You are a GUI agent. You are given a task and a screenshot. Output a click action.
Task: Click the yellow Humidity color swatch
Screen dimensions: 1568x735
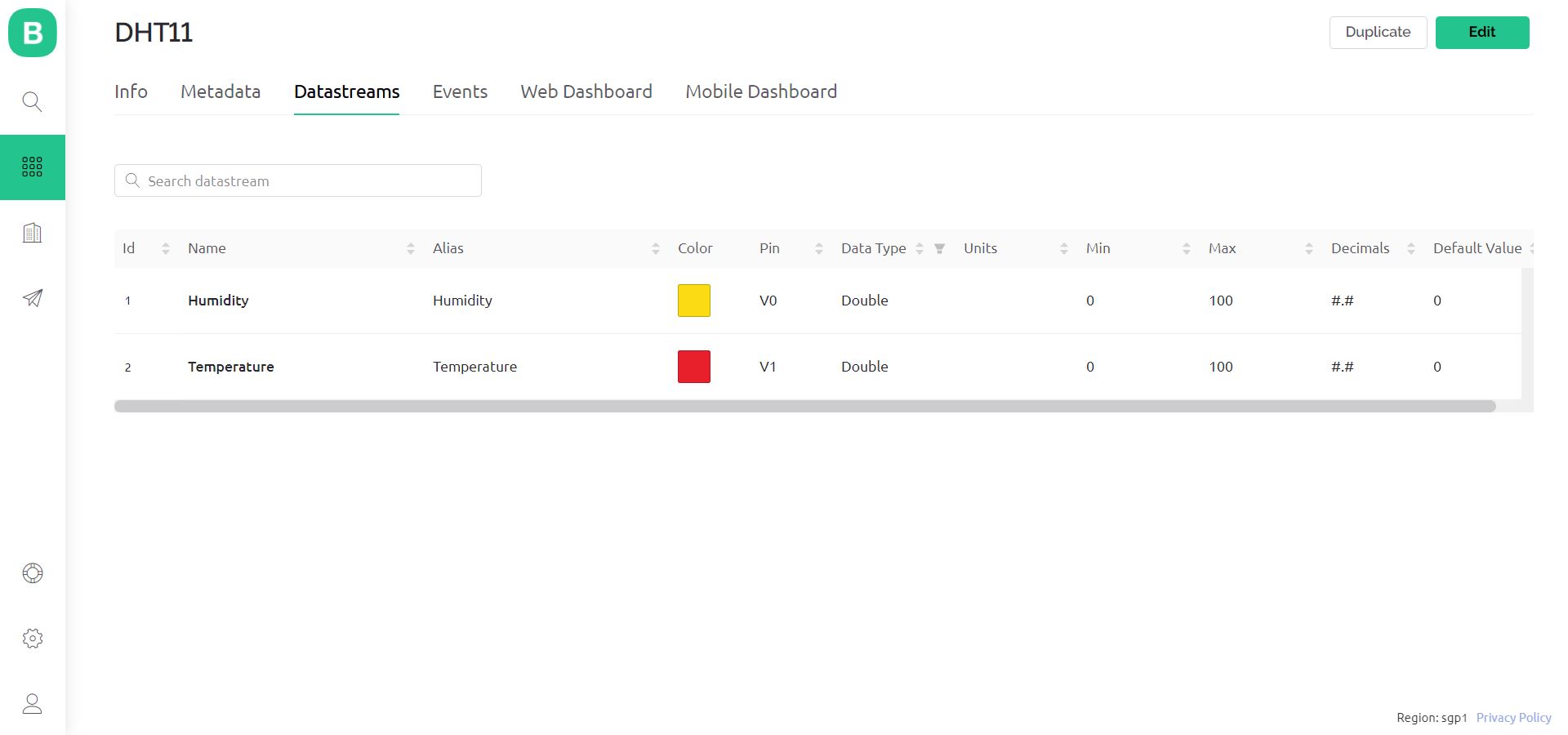point(694,301)
